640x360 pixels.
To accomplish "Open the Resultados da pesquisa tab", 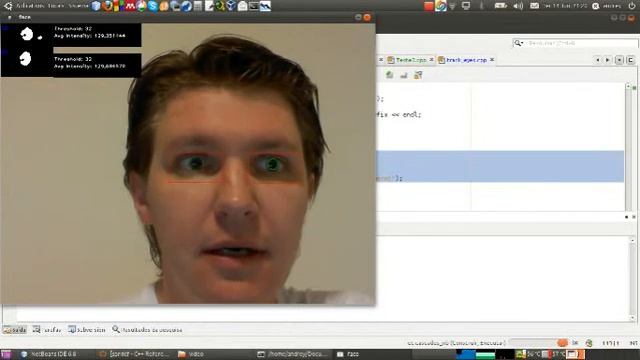I will 147,329.
